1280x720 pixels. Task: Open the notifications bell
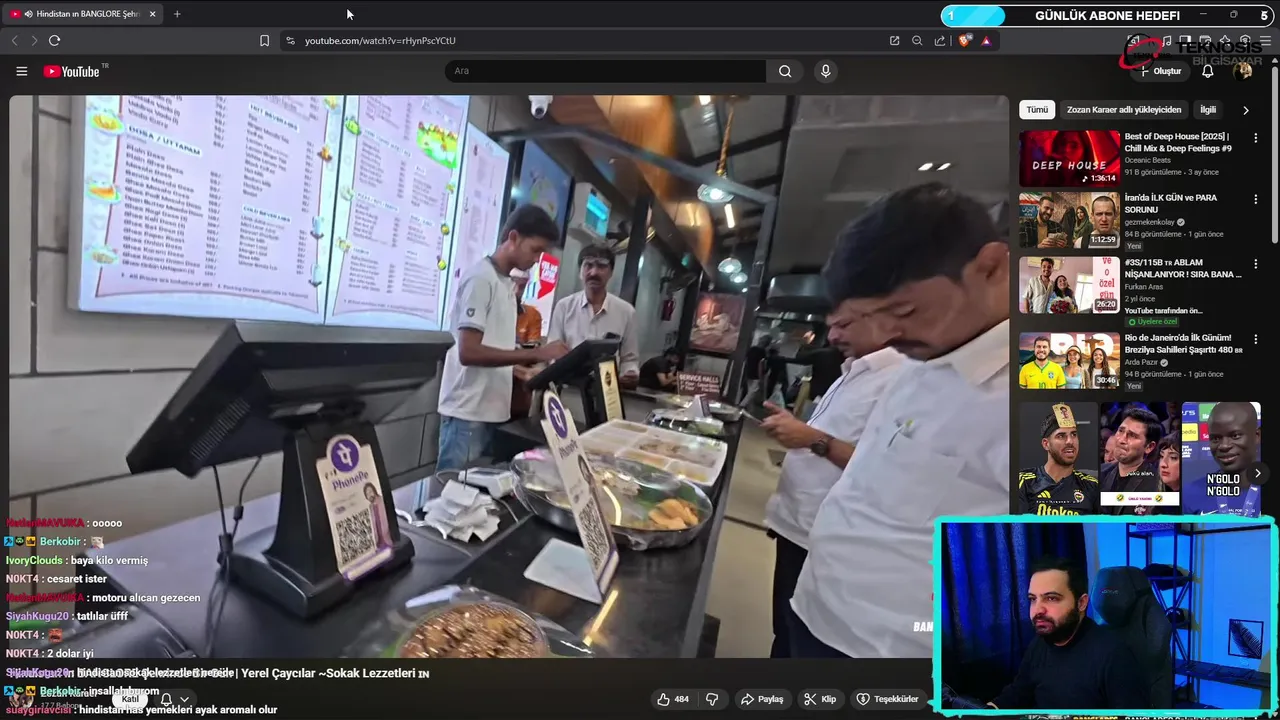(x=1208, y=71)
